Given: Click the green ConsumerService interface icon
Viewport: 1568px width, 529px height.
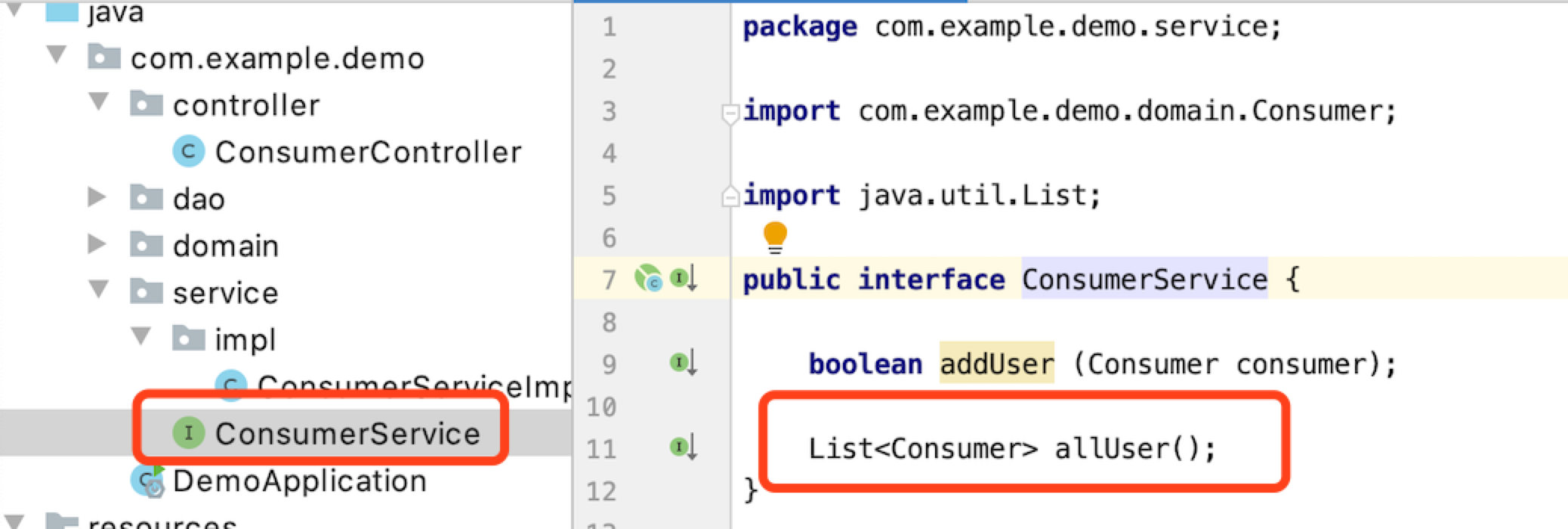Looking at the screenshot, I should 189,433.
